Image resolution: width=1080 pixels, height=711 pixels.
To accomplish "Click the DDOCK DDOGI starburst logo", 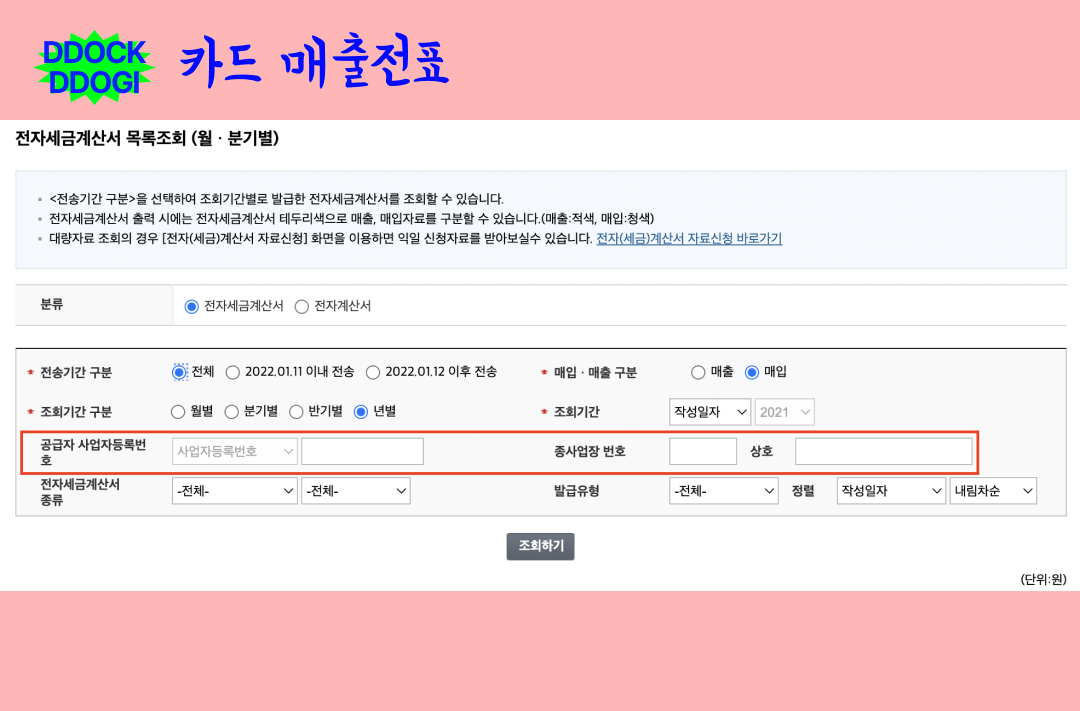I will point(95,62).
